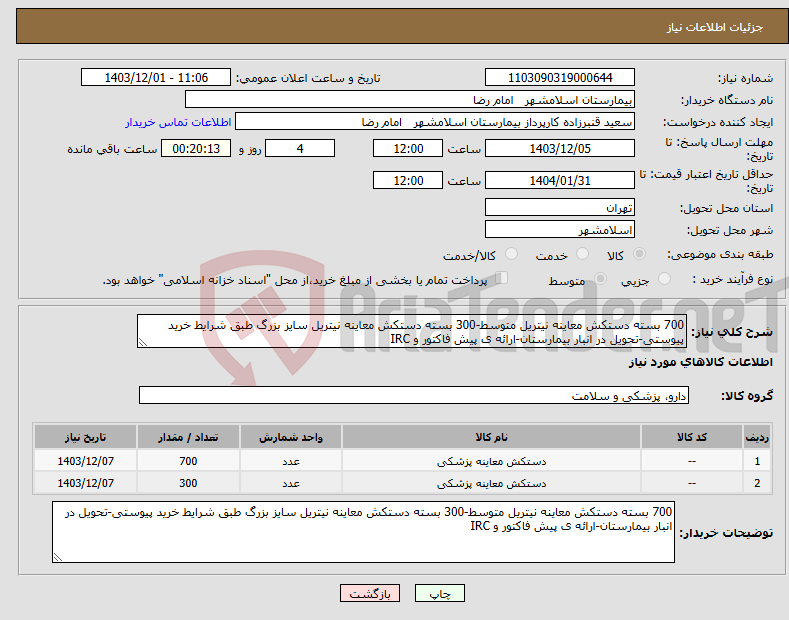The image size is (789, 620).
Task: Select the کالا radio button
Action: pyautogui.click(x=639, y=254)
